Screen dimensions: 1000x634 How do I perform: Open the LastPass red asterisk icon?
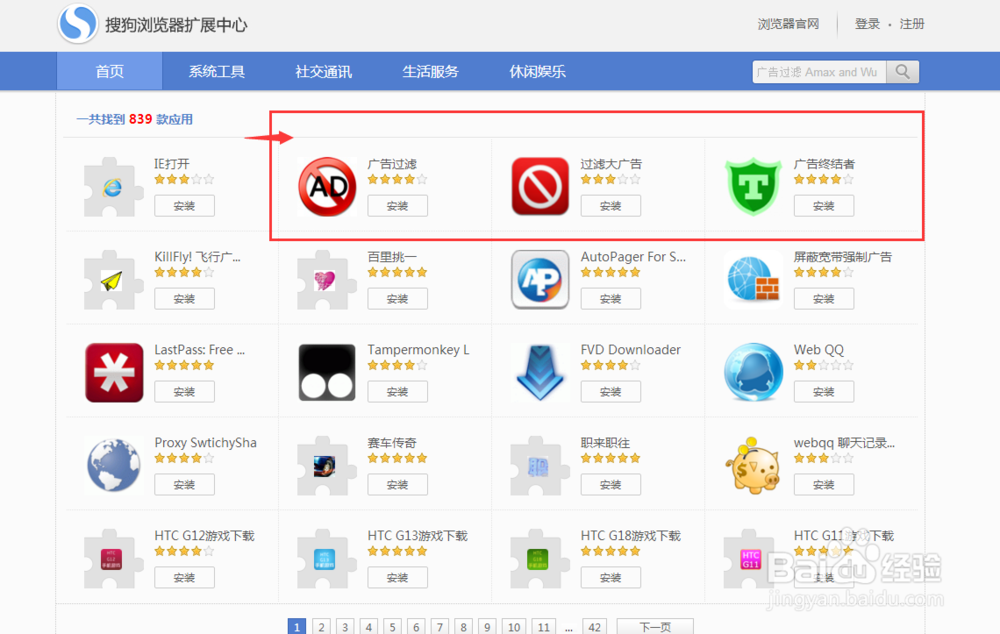pyautogui.click(x=114, y=372)
